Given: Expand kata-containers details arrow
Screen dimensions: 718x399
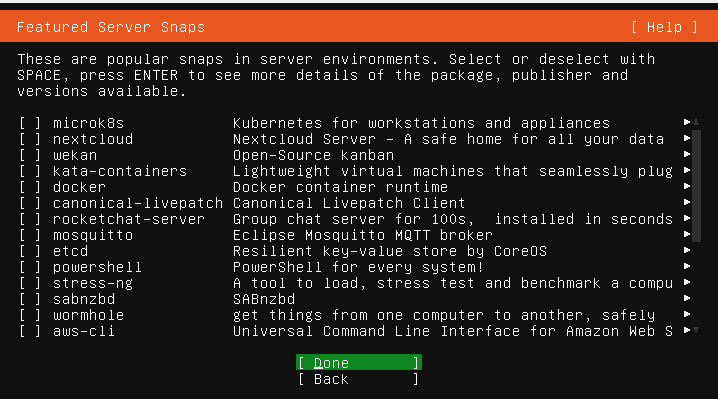Looking at the screenshot, I should point(687,170).
